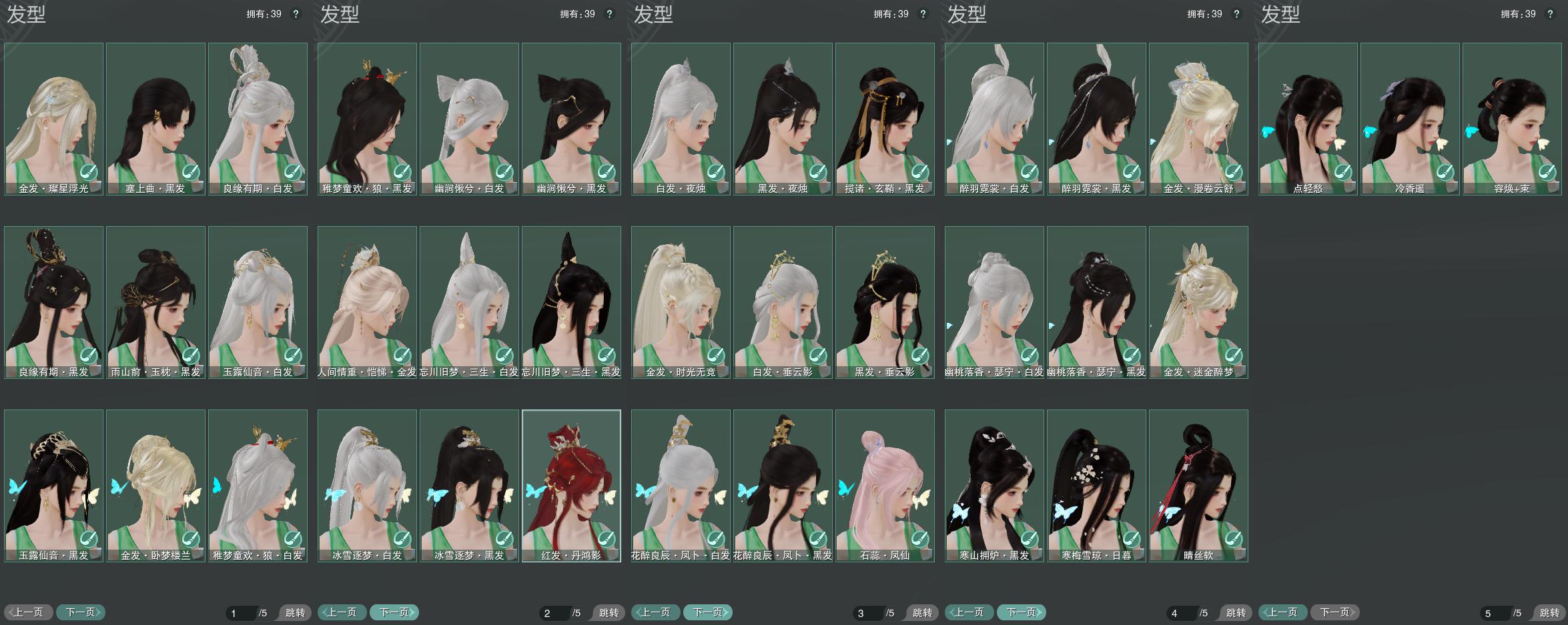This screenshot has height=625, width=1568.
Task: Select 冰雪逐梦·黑发 hairstyle
Action: pyautogui.click(x=470, y=486)
